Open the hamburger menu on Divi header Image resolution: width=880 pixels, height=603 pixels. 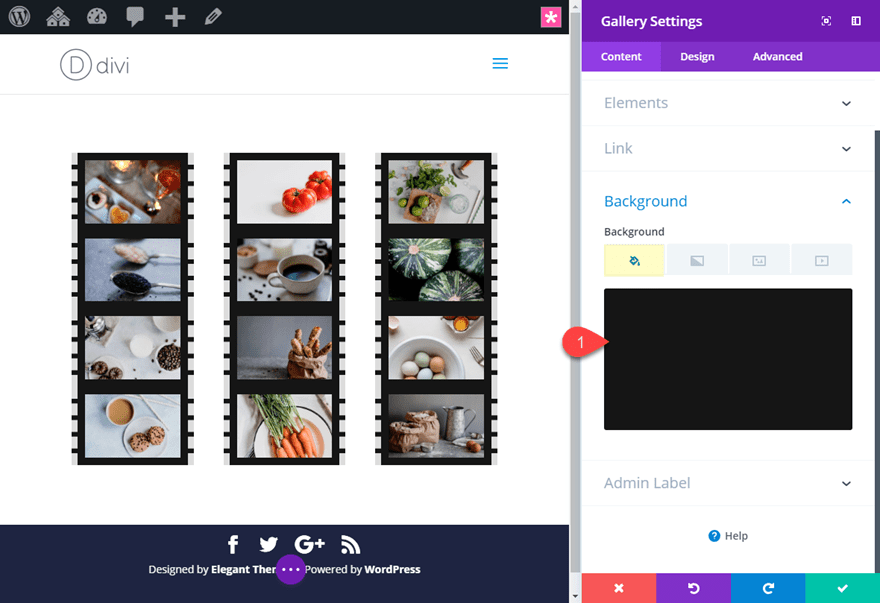pyautogui.click(x=500, y=64)
